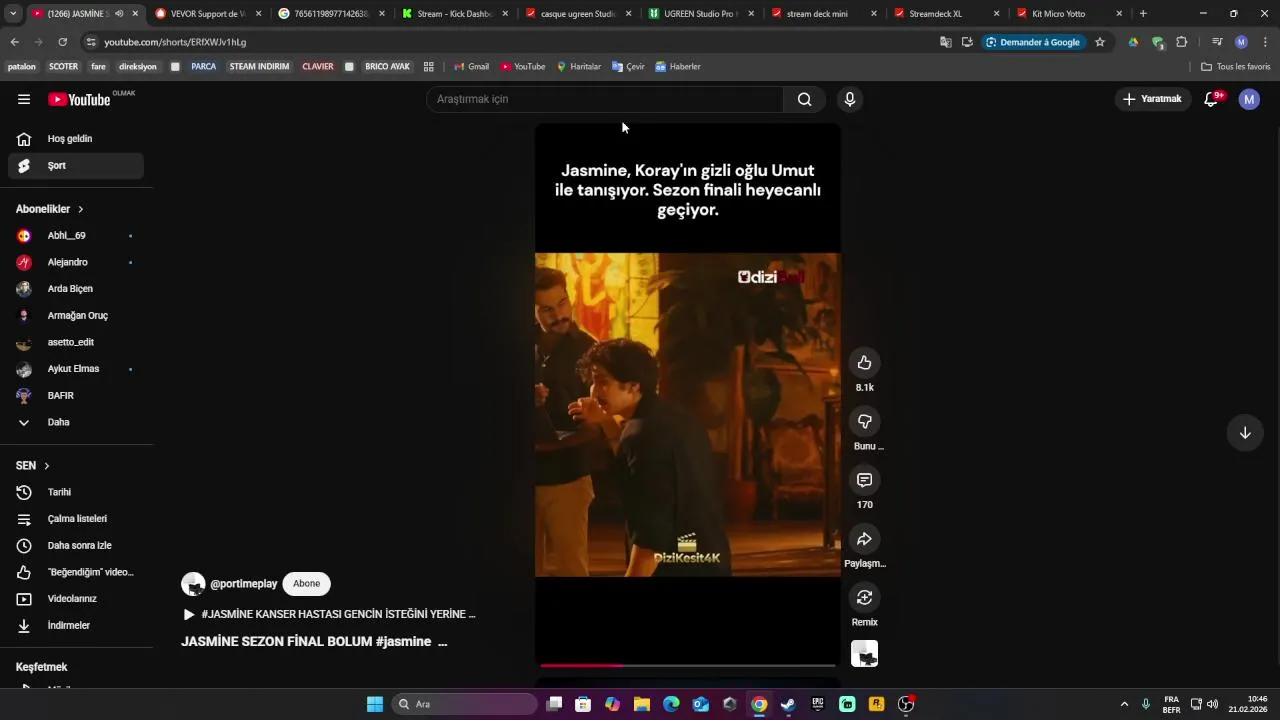Viewport: 1280px width, 720px height.
Task: Open the translate page icon
Action: [946, 42]
